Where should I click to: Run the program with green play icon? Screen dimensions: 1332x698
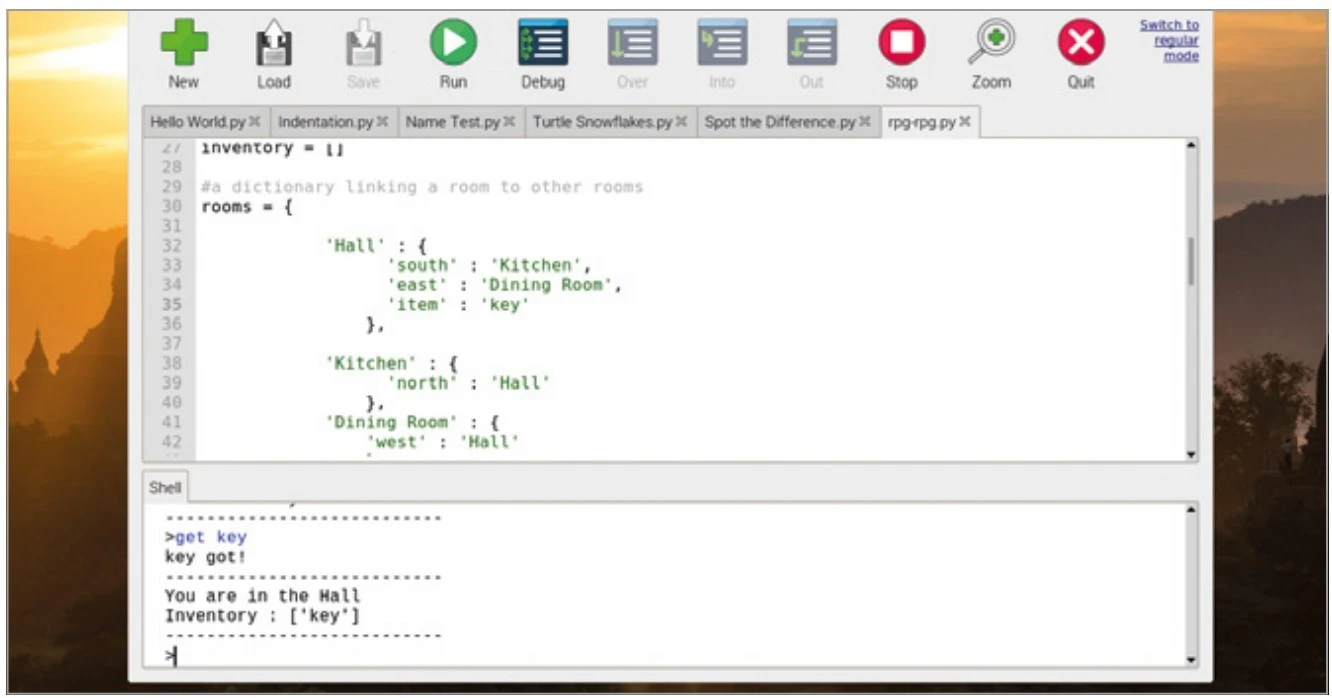coord(453,45)
